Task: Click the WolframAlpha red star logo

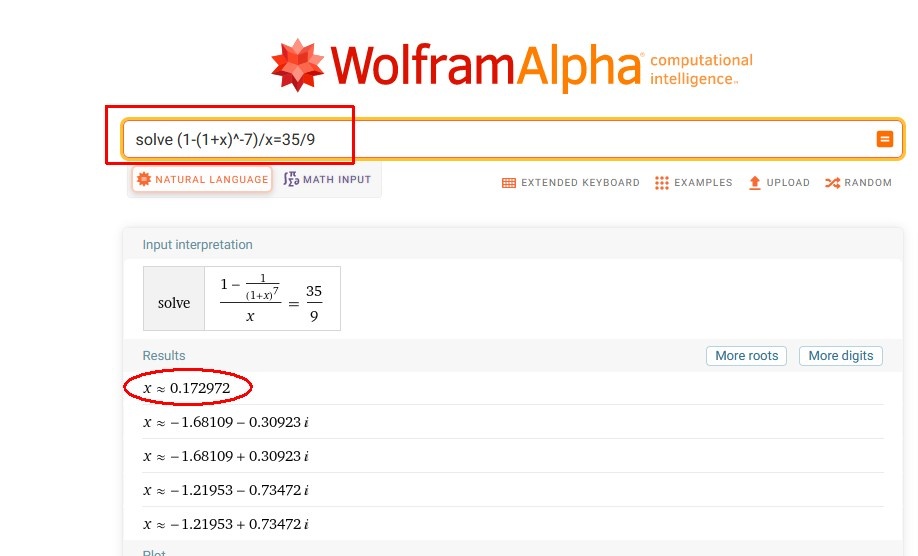Action: (298, 66)
